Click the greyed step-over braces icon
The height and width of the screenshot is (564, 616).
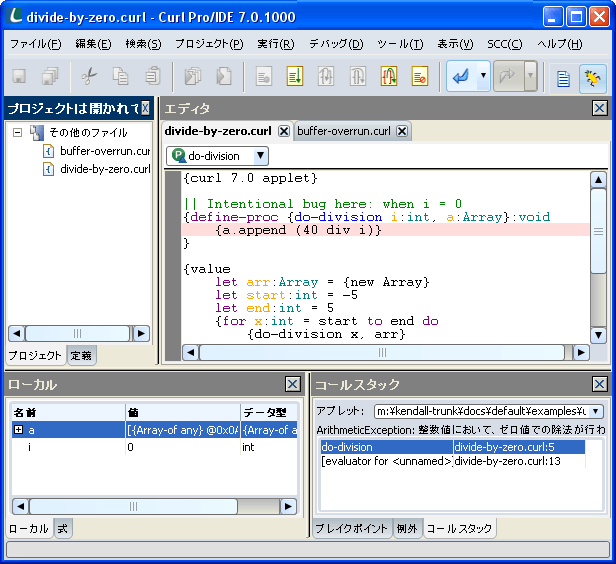tap(358, 76)
